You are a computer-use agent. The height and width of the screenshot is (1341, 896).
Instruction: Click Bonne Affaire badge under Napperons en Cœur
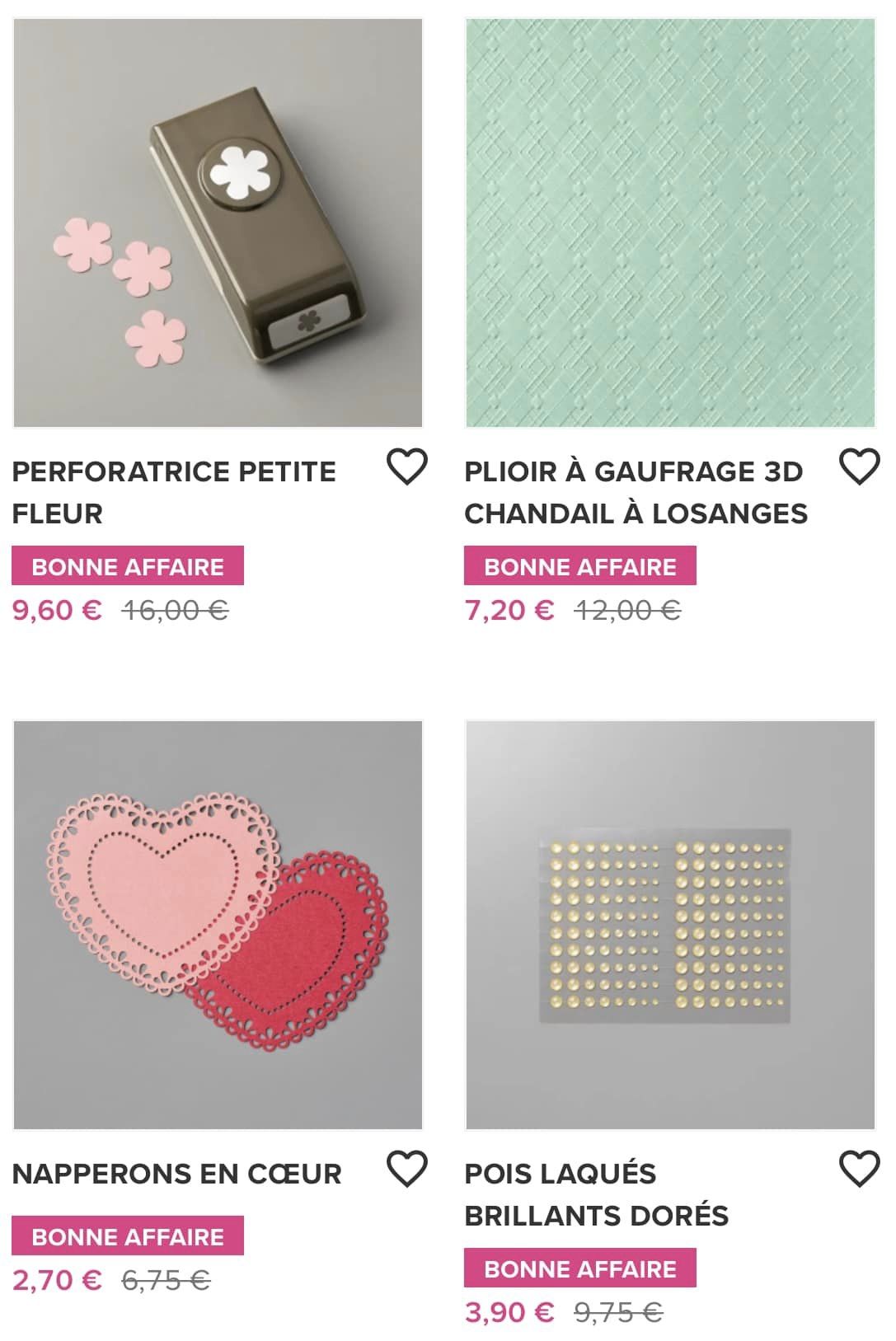point(128,1236)
